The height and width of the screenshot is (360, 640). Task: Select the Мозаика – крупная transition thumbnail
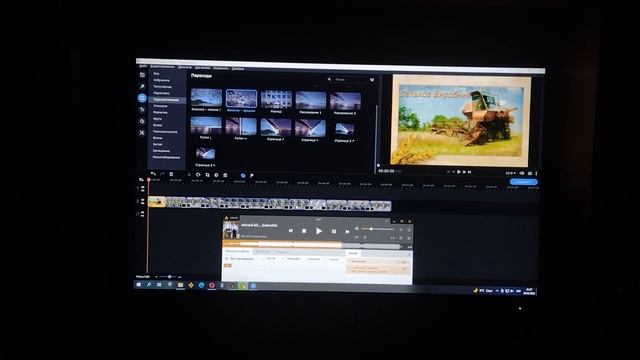(241, 98)
